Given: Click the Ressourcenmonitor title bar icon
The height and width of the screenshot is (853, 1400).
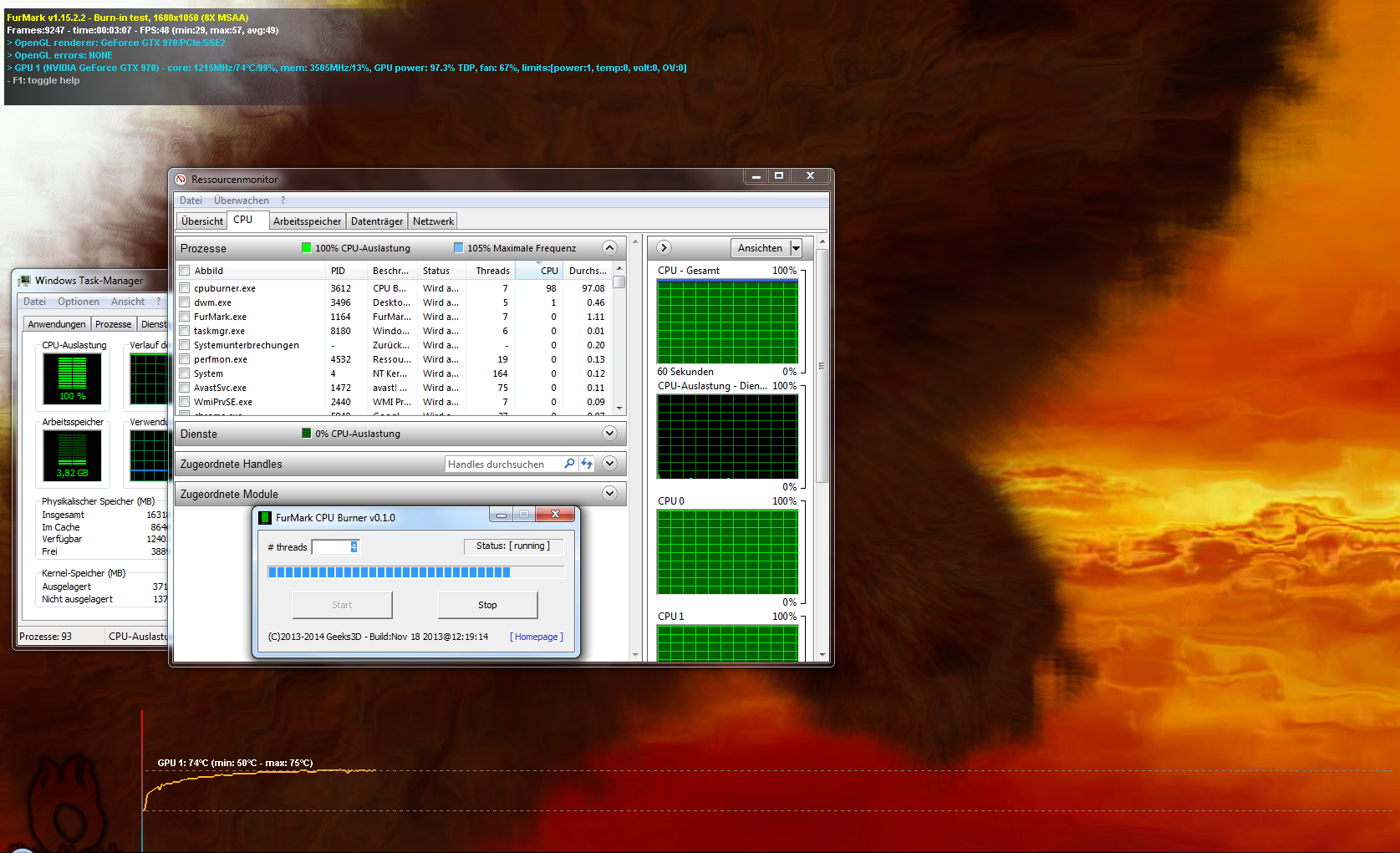Looking at the screenshot, I should (181, 180).
